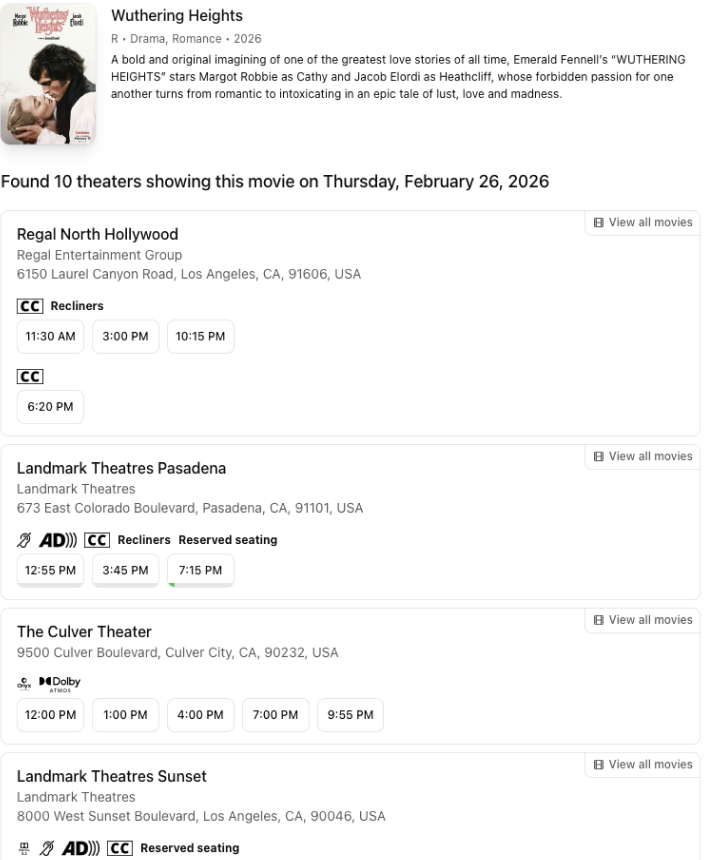
Task: View all movies at Regal North Hollywood
Action: coord(642,223)
